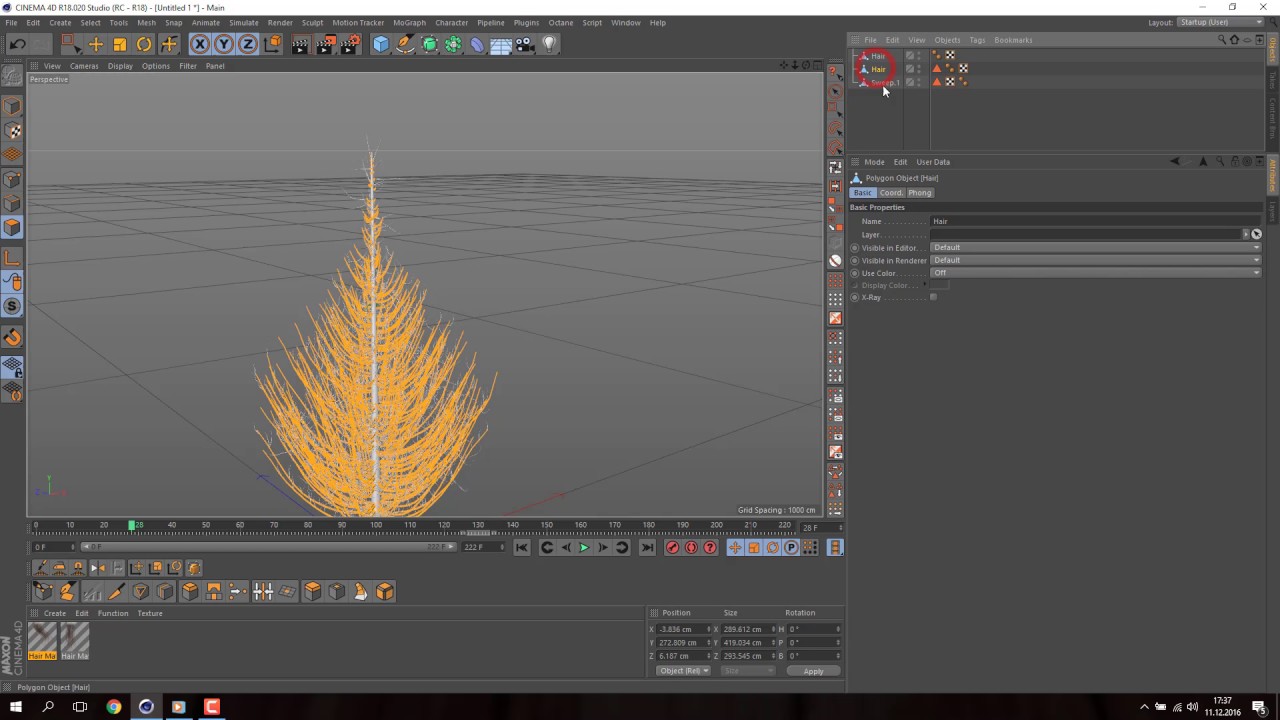Open Edit Render Settings icon
This screenshot has height=720, width=1280.
click(350, 44)
